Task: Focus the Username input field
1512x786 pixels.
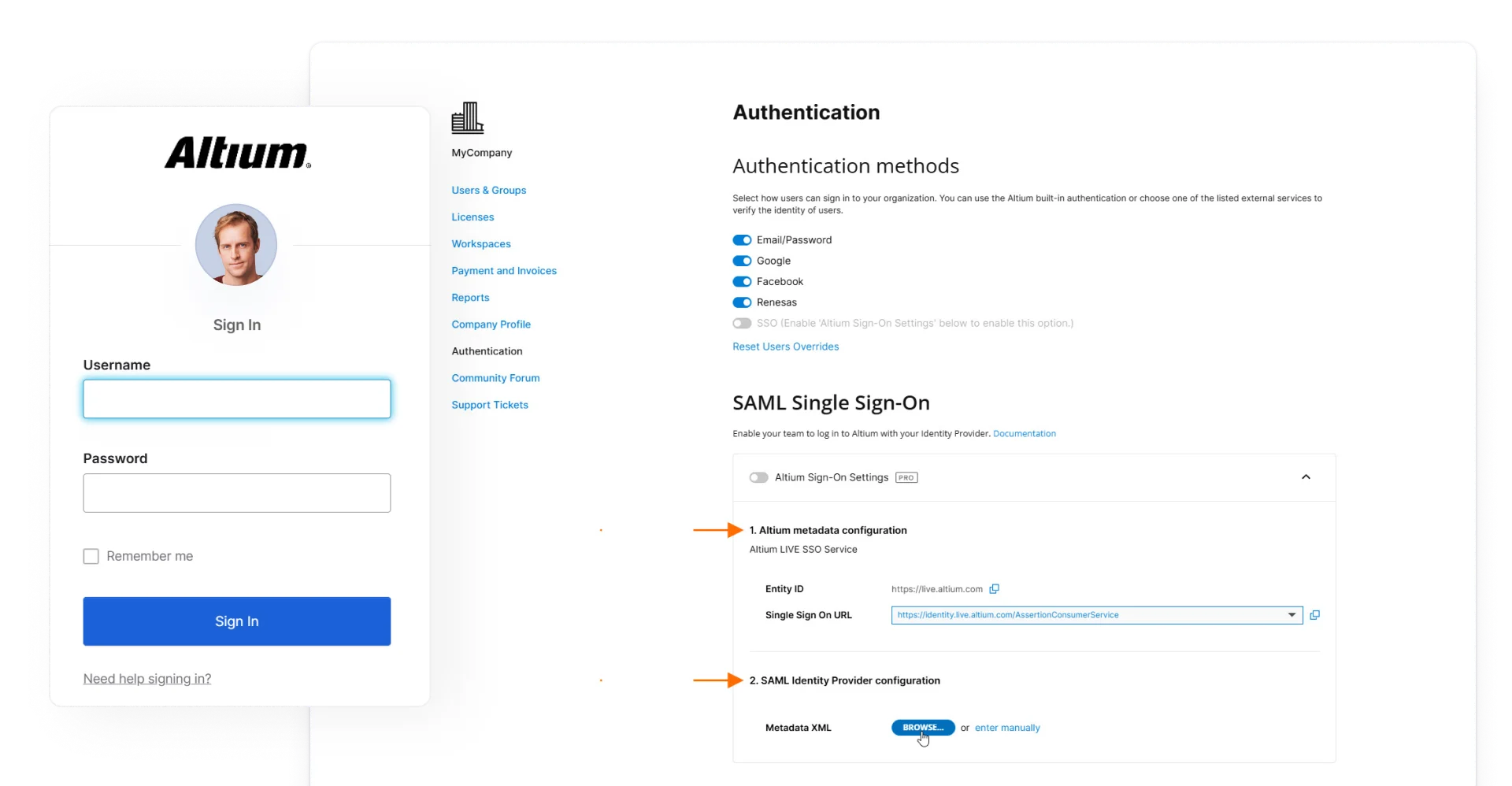Action: (x=237, y=399)
